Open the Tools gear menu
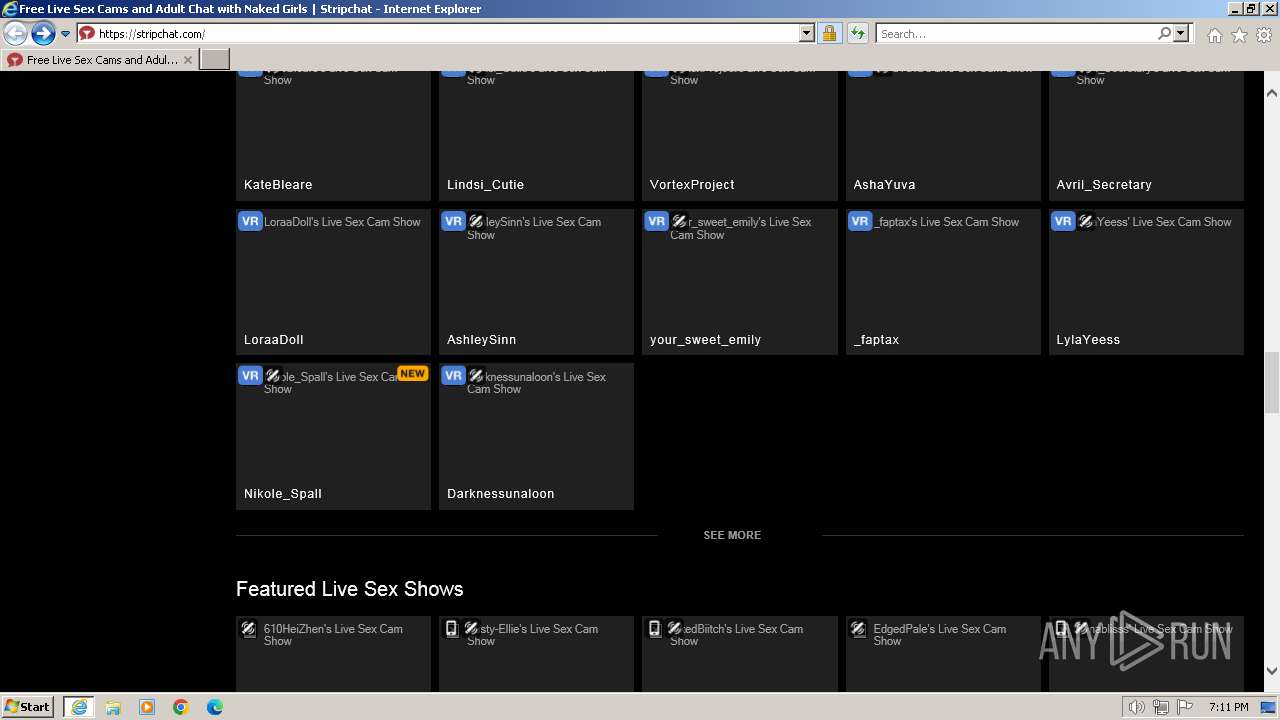Image resolution: width=1280 pixels, height=720 pixels. (x=1264, y=35)
